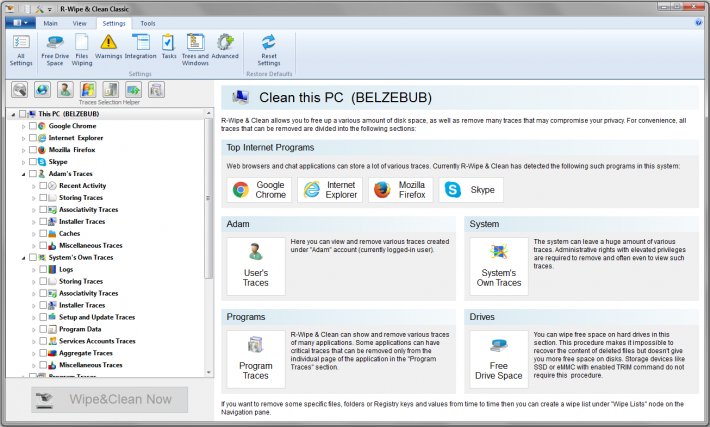Open the Program Traces tile
Image resolution: width=710 pixels, height=427 pixels.
click(256, 359)
